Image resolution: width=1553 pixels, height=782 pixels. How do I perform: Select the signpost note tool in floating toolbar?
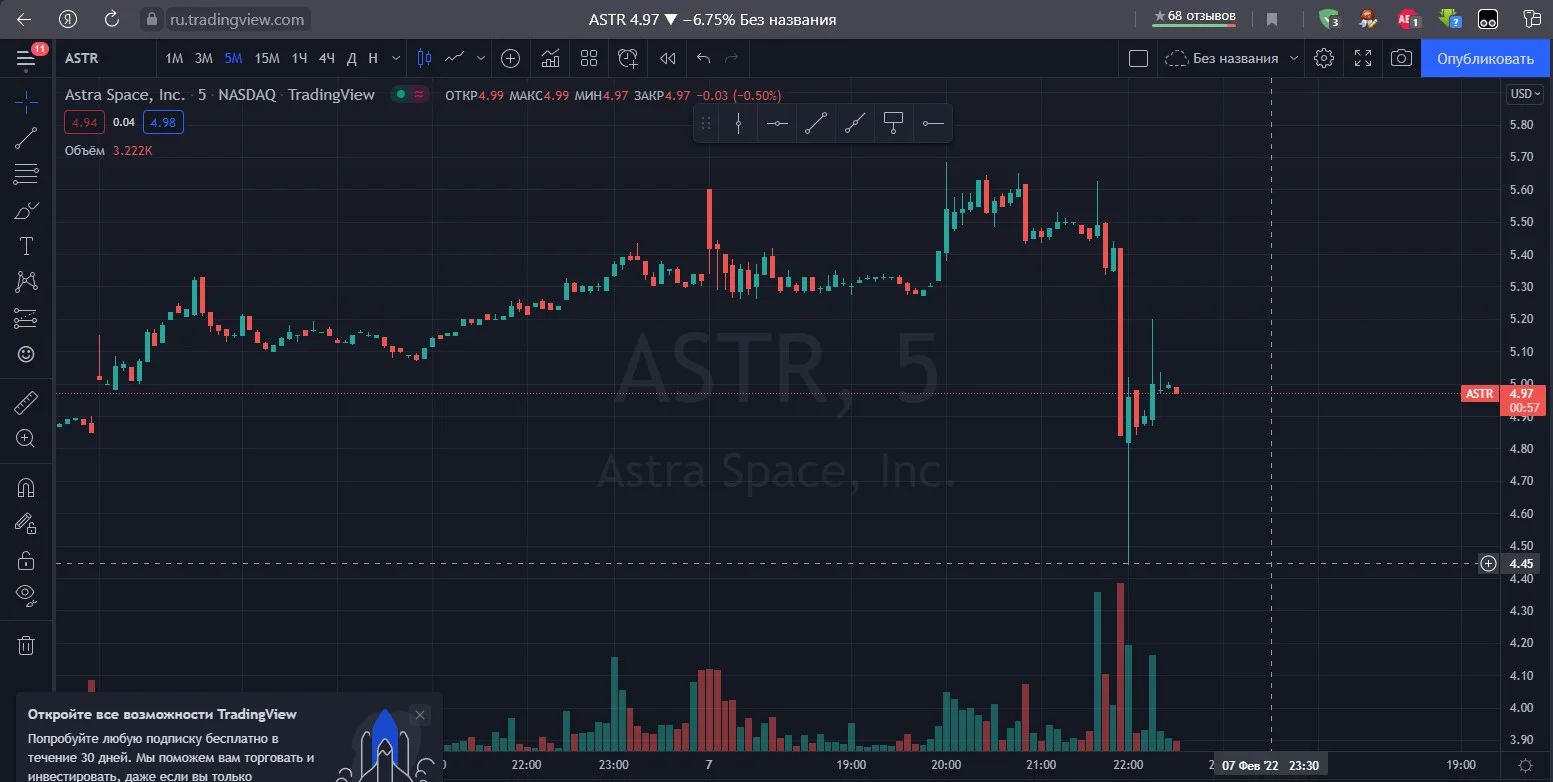point(894,123)
